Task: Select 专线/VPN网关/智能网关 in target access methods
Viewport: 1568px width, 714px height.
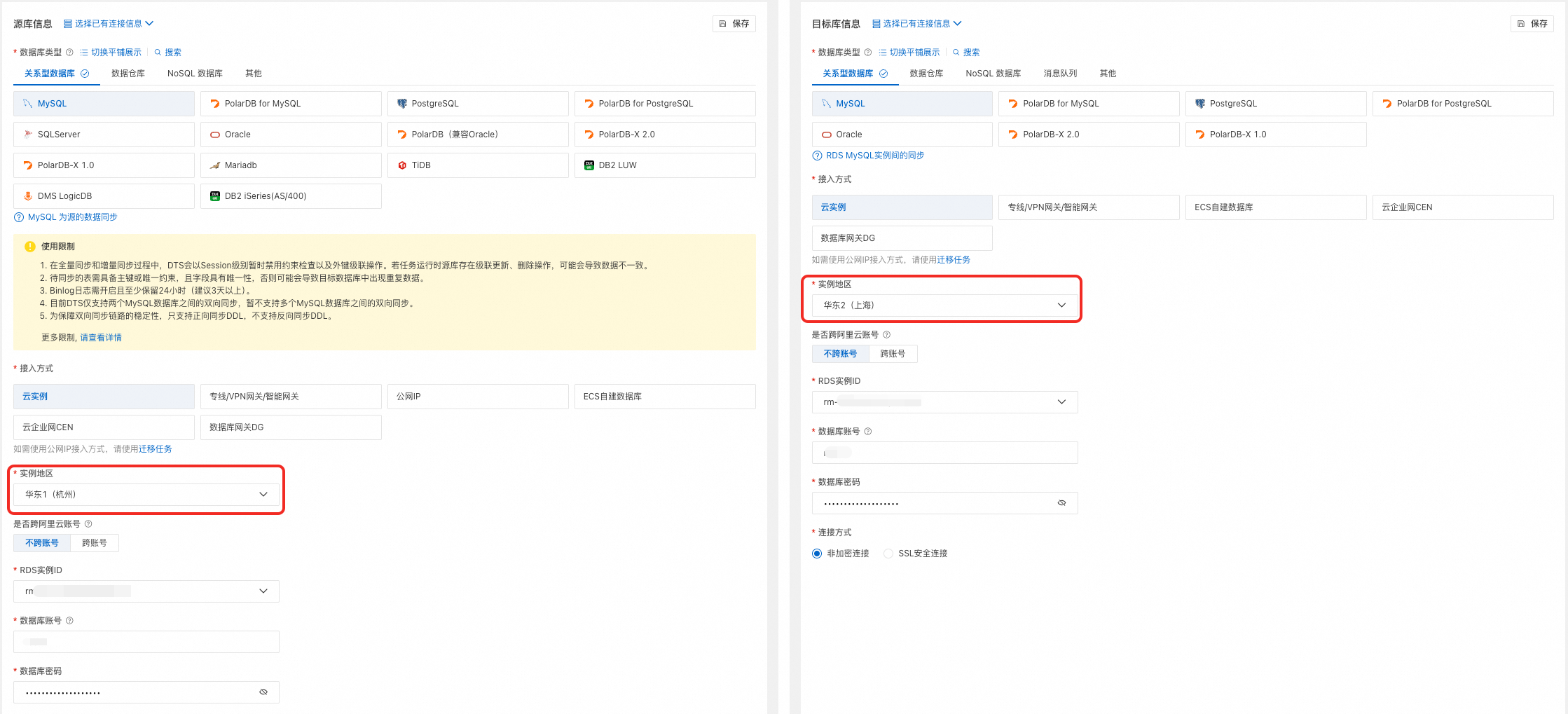Action: pos(1089,207)
